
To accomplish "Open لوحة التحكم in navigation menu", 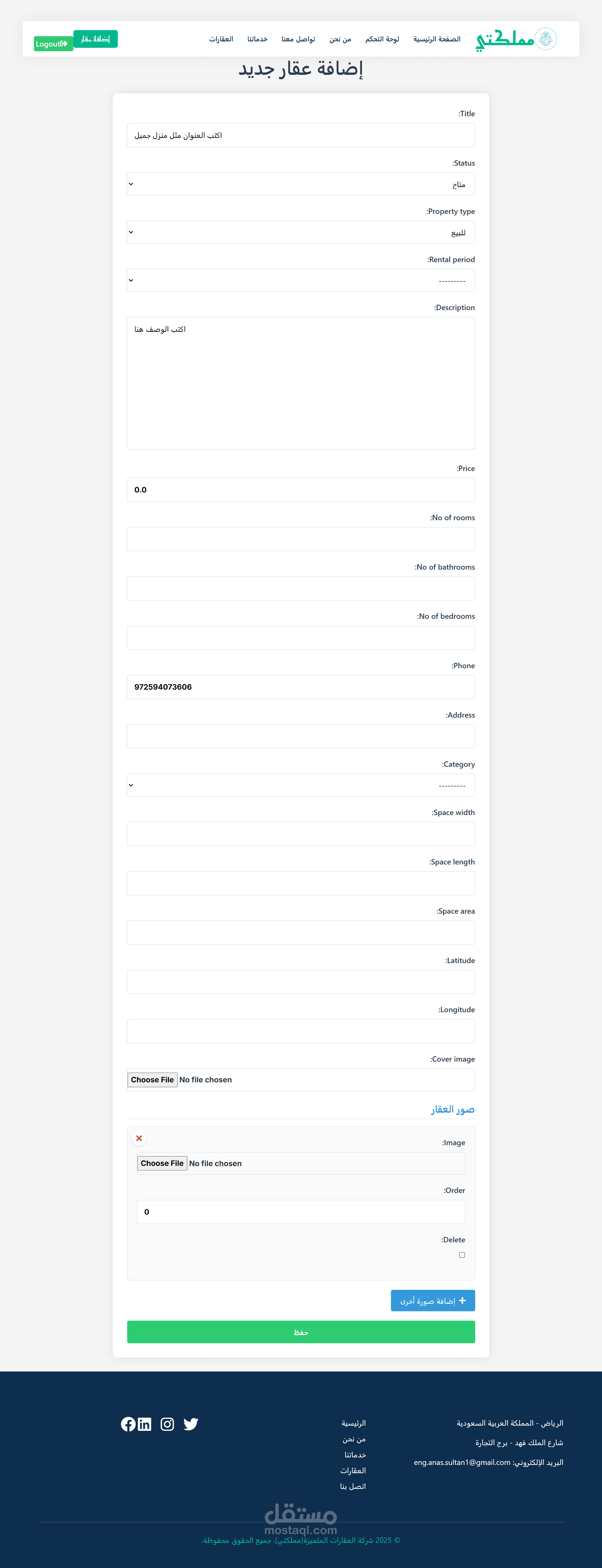I will [382, 39].
